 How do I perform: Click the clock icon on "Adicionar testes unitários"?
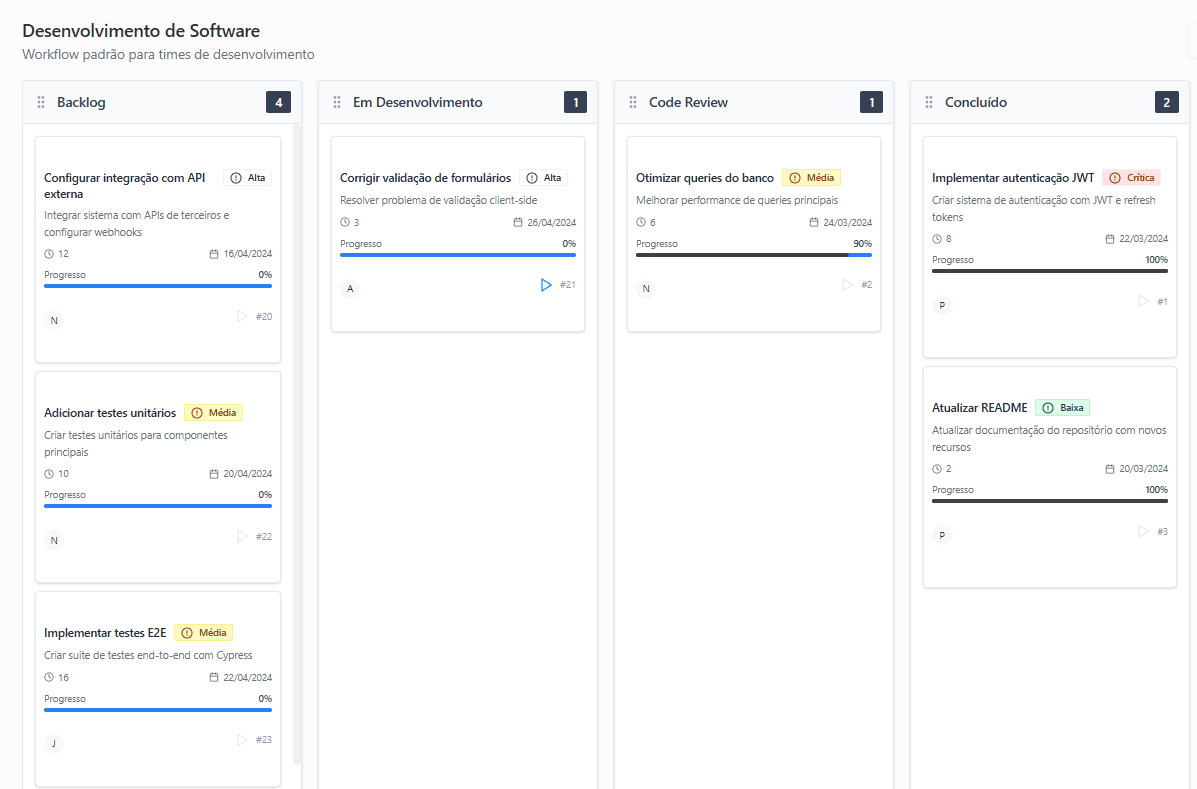47,473
